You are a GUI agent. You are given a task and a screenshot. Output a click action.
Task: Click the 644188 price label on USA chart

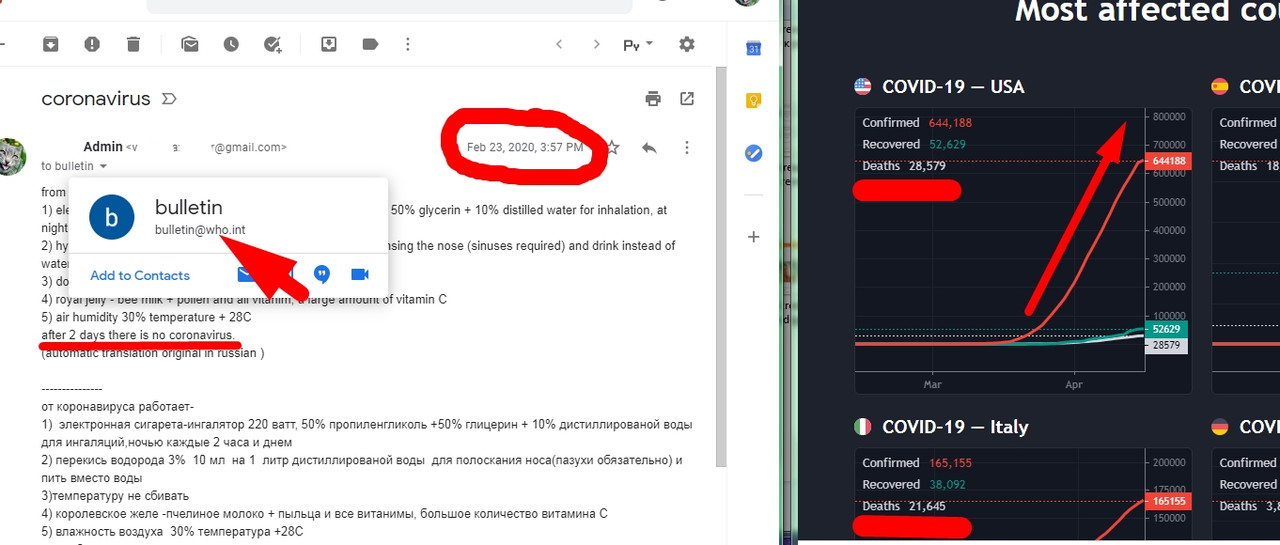coord(1169,161)
